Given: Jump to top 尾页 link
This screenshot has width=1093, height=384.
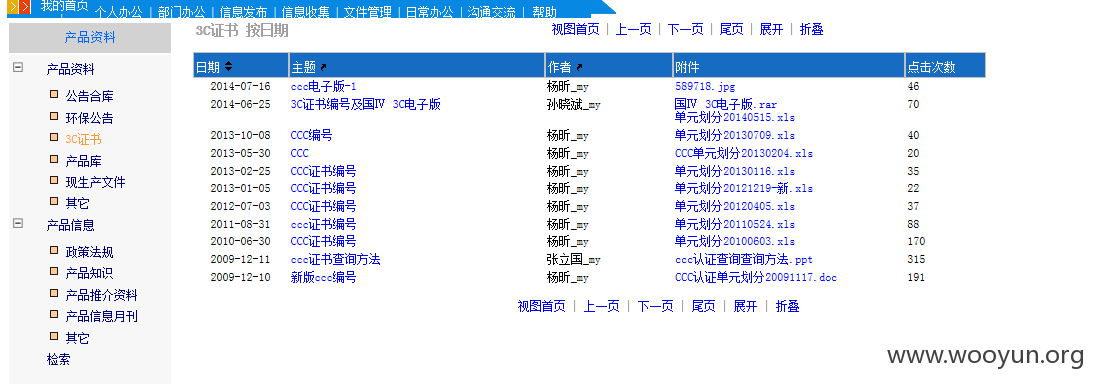Looking at the screenshot, I should point(731,29).
